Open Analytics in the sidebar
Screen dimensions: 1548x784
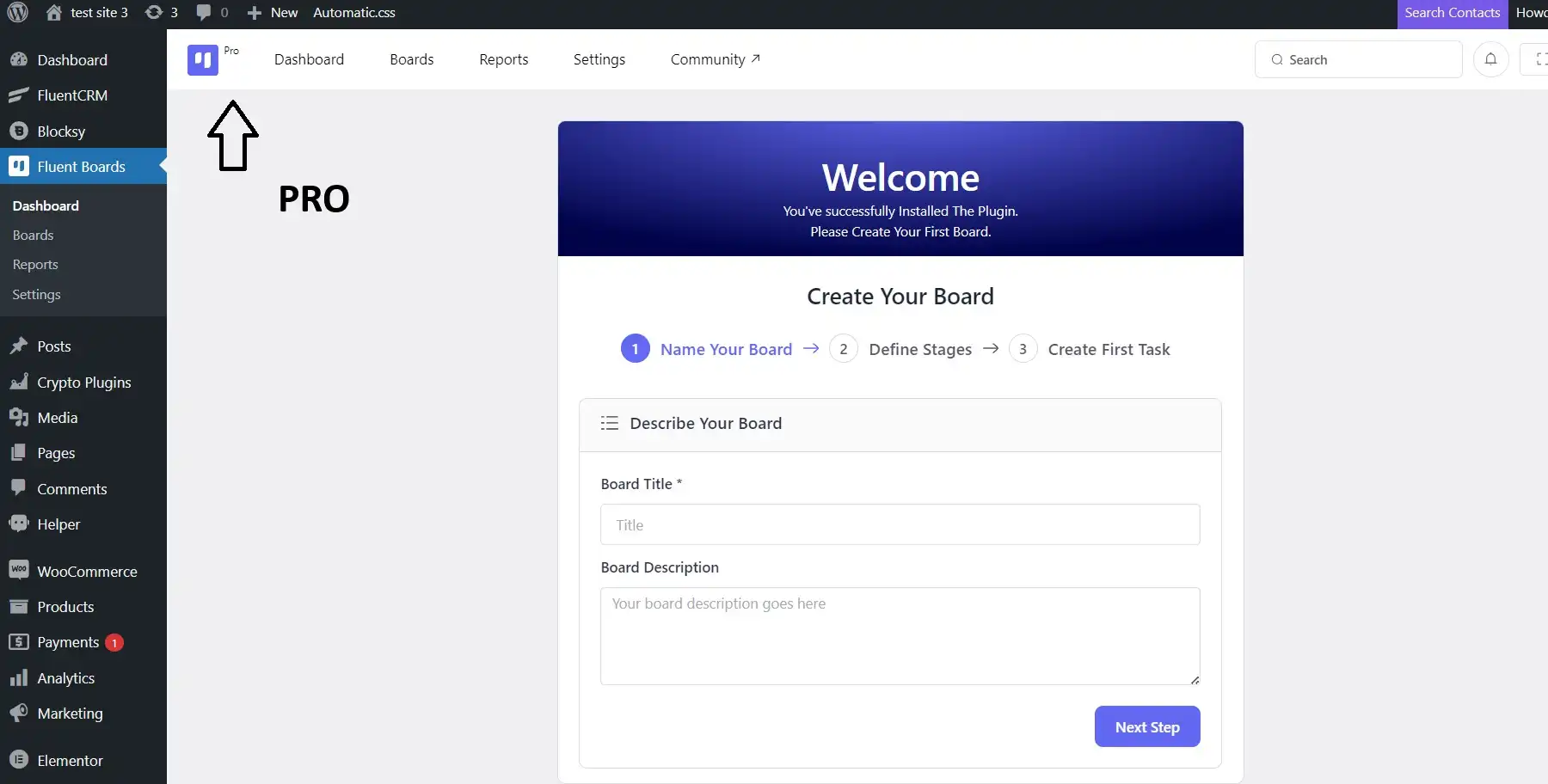pos(83,678)
